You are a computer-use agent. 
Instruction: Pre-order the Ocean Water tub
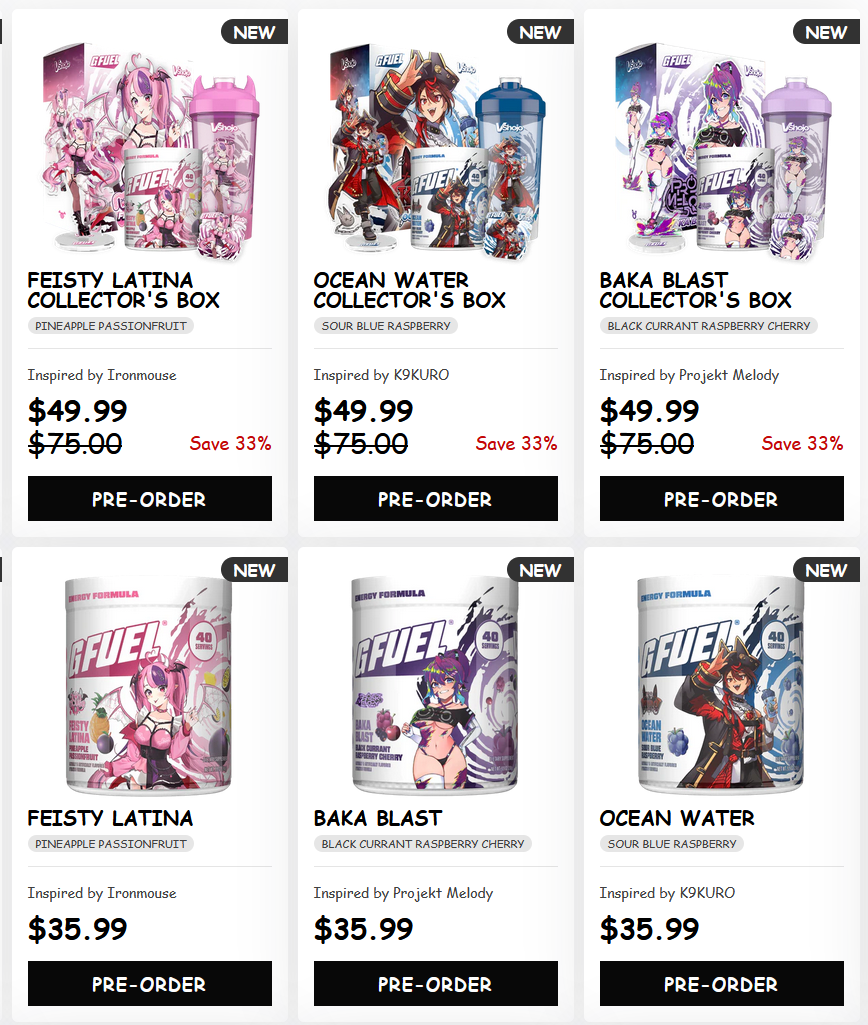[722, 983]
